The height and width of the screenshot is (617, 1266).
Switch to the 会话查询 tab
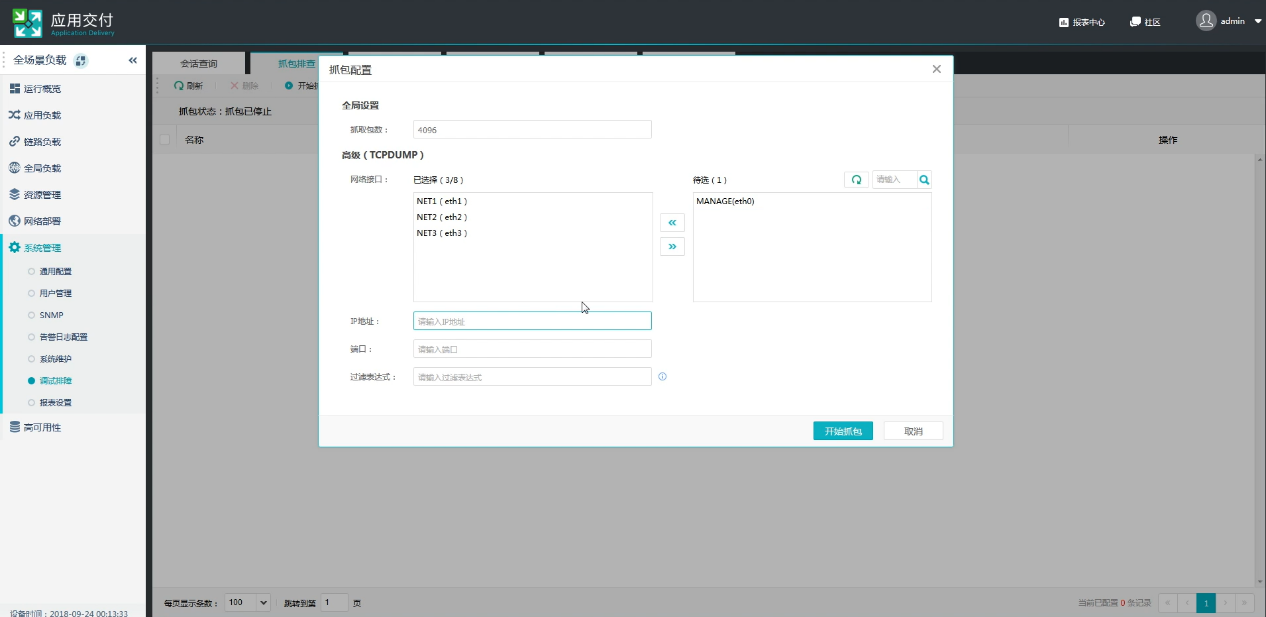point(198,64)
